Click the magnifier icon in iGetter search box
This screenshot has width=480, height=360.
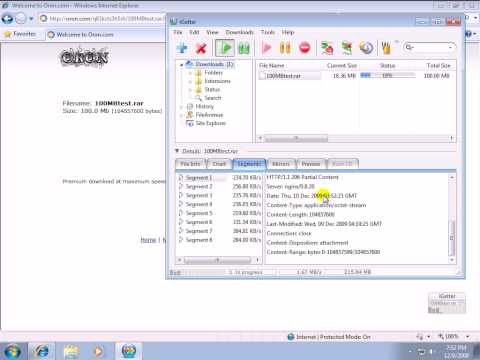pos(409,47)
